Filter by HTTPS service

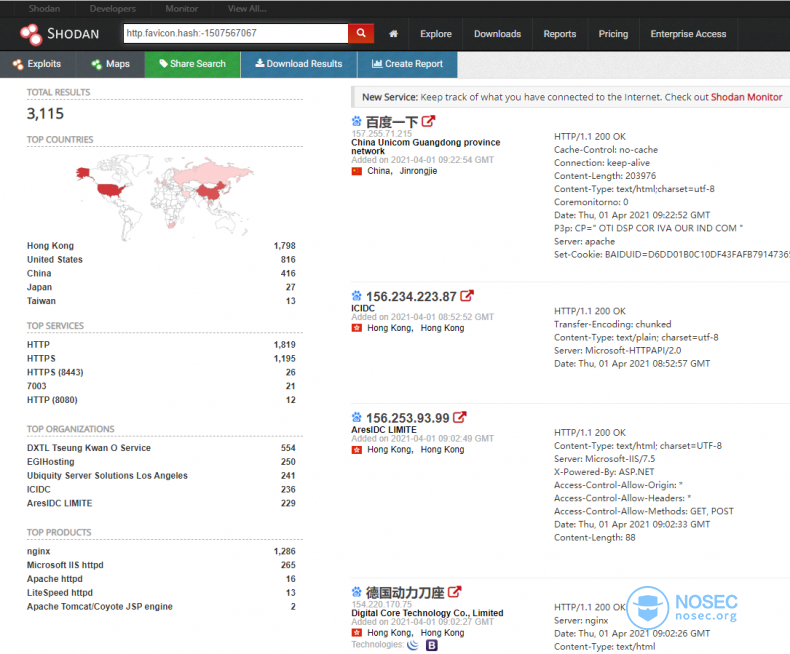click(41, 359)
